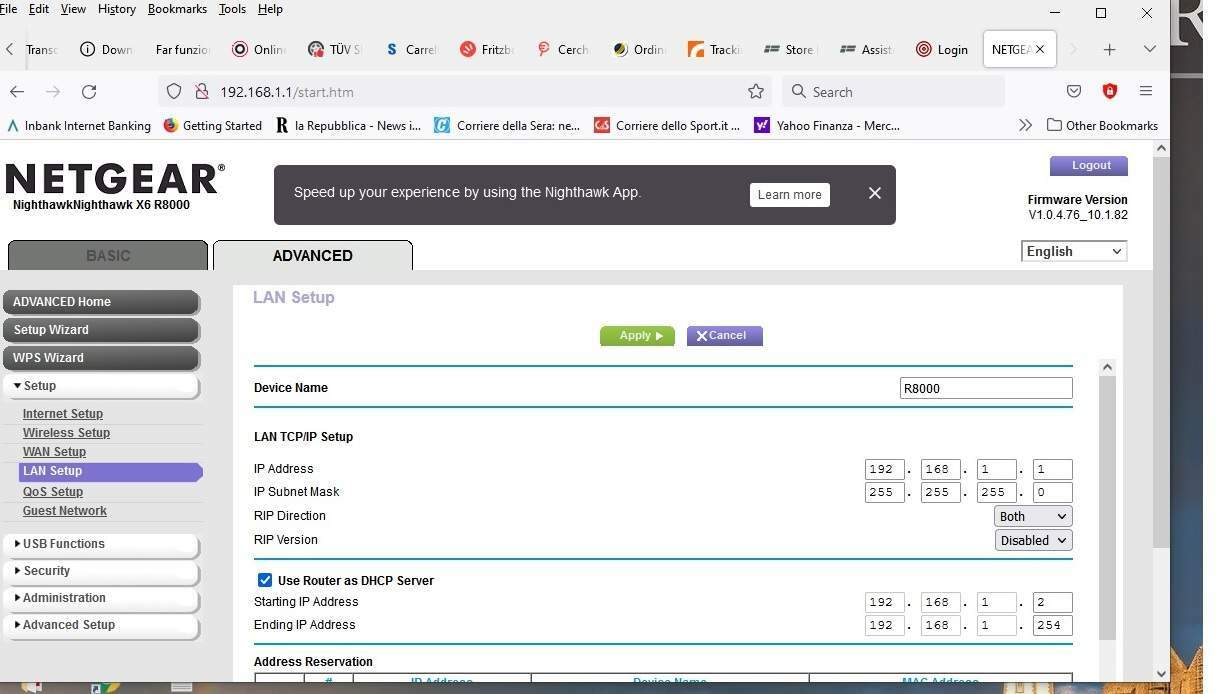Open Guest Network link
This screenshot has width=1228, height=694.
point(65,511)
